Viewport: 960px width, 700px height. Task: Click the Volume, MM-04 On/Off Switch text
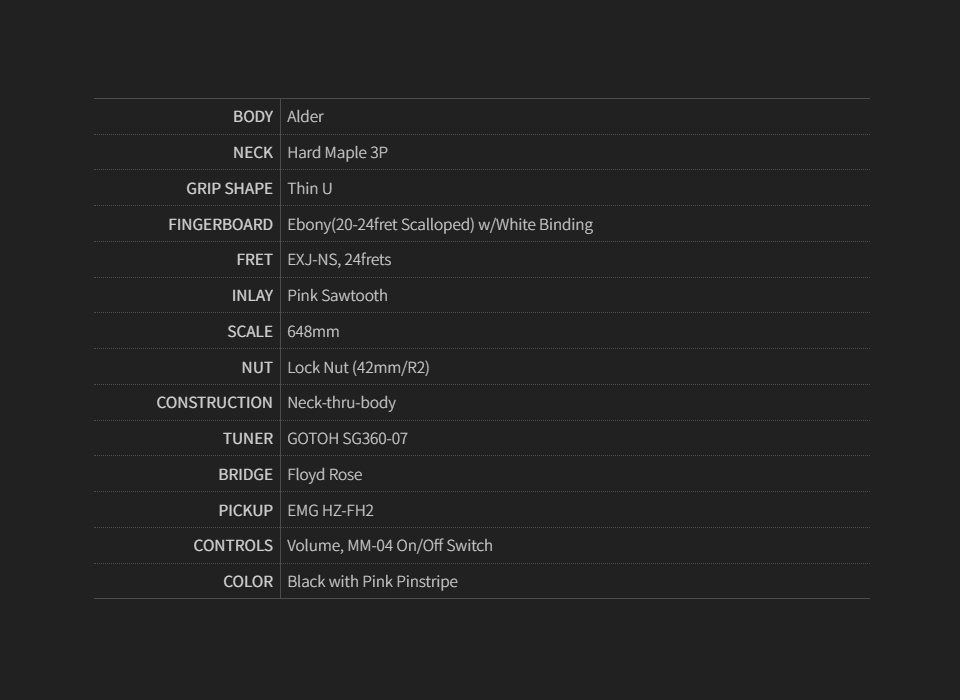click(x=389, y=546)
